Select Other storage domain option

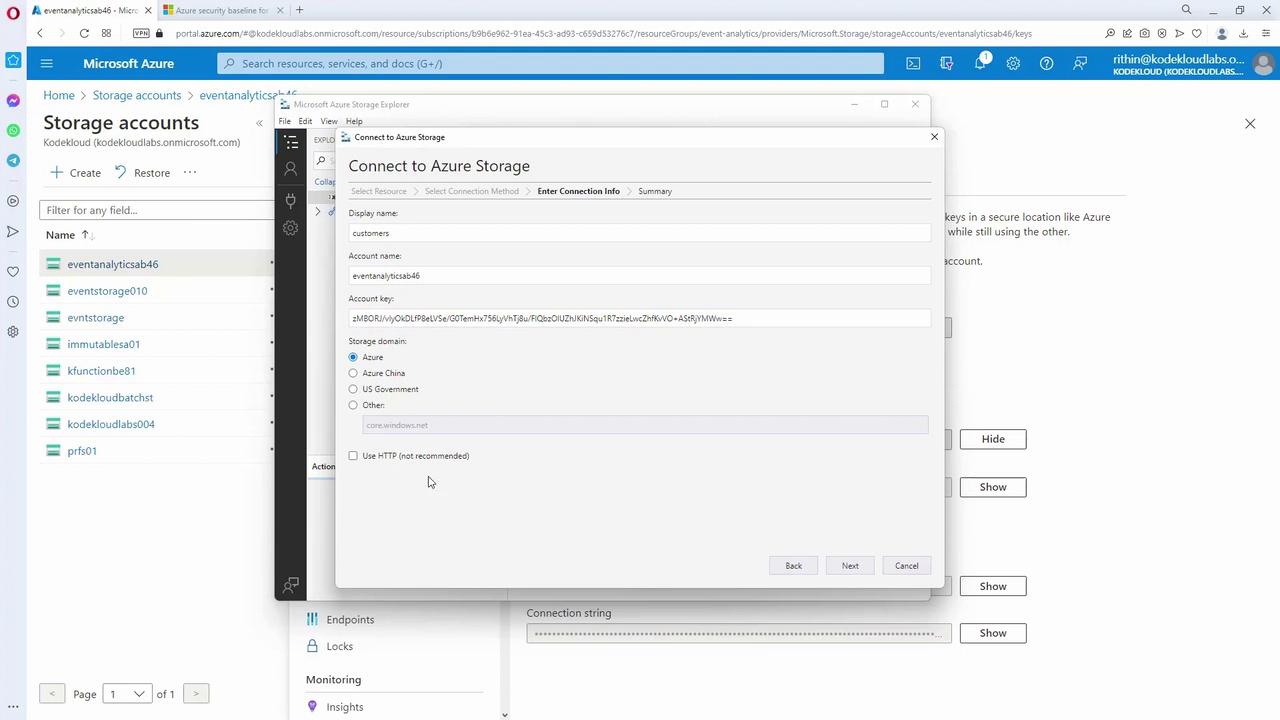point(353,405)
